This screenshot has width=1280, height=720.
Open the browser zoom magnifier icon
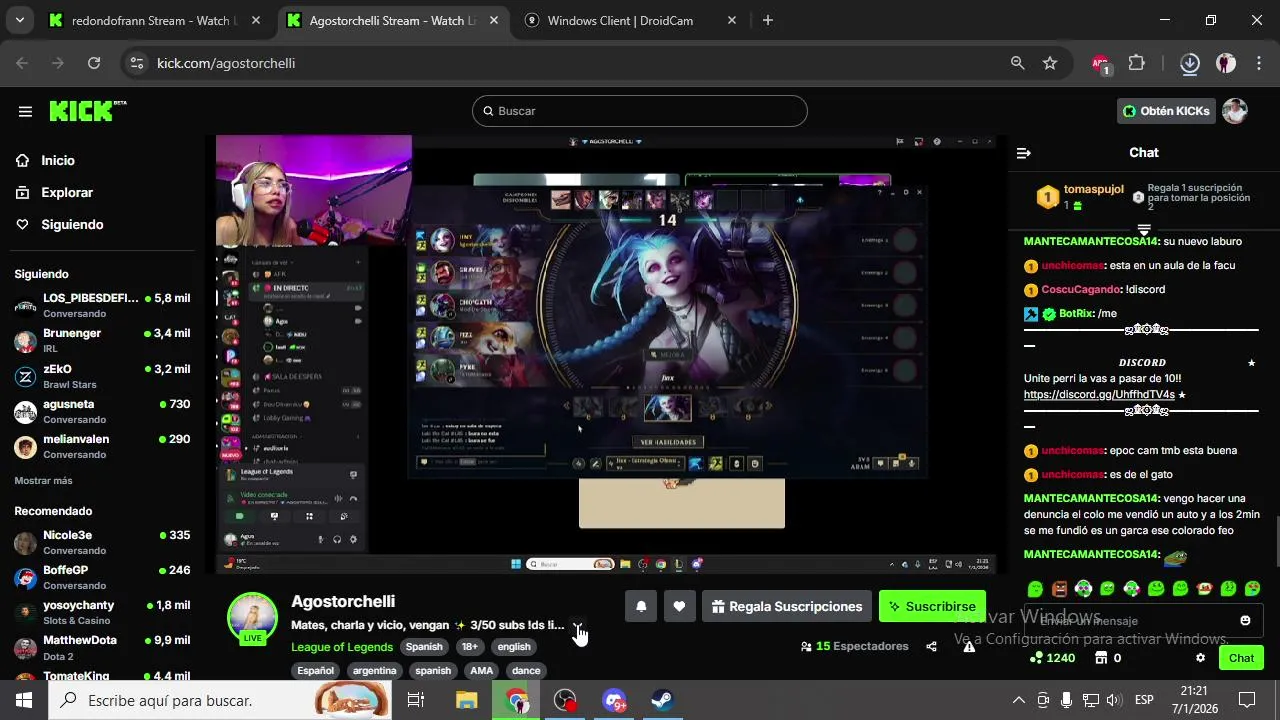(1017, 63)
